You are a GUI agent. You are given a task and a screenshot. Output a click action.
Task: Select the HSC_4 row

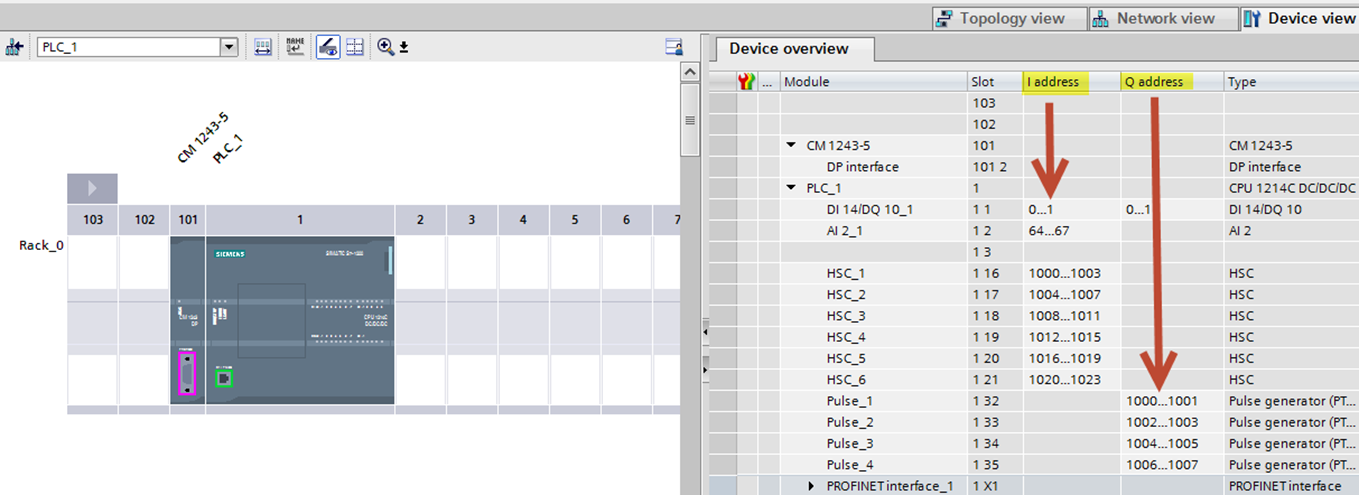pyautogui.click(x=1034, y=337)
